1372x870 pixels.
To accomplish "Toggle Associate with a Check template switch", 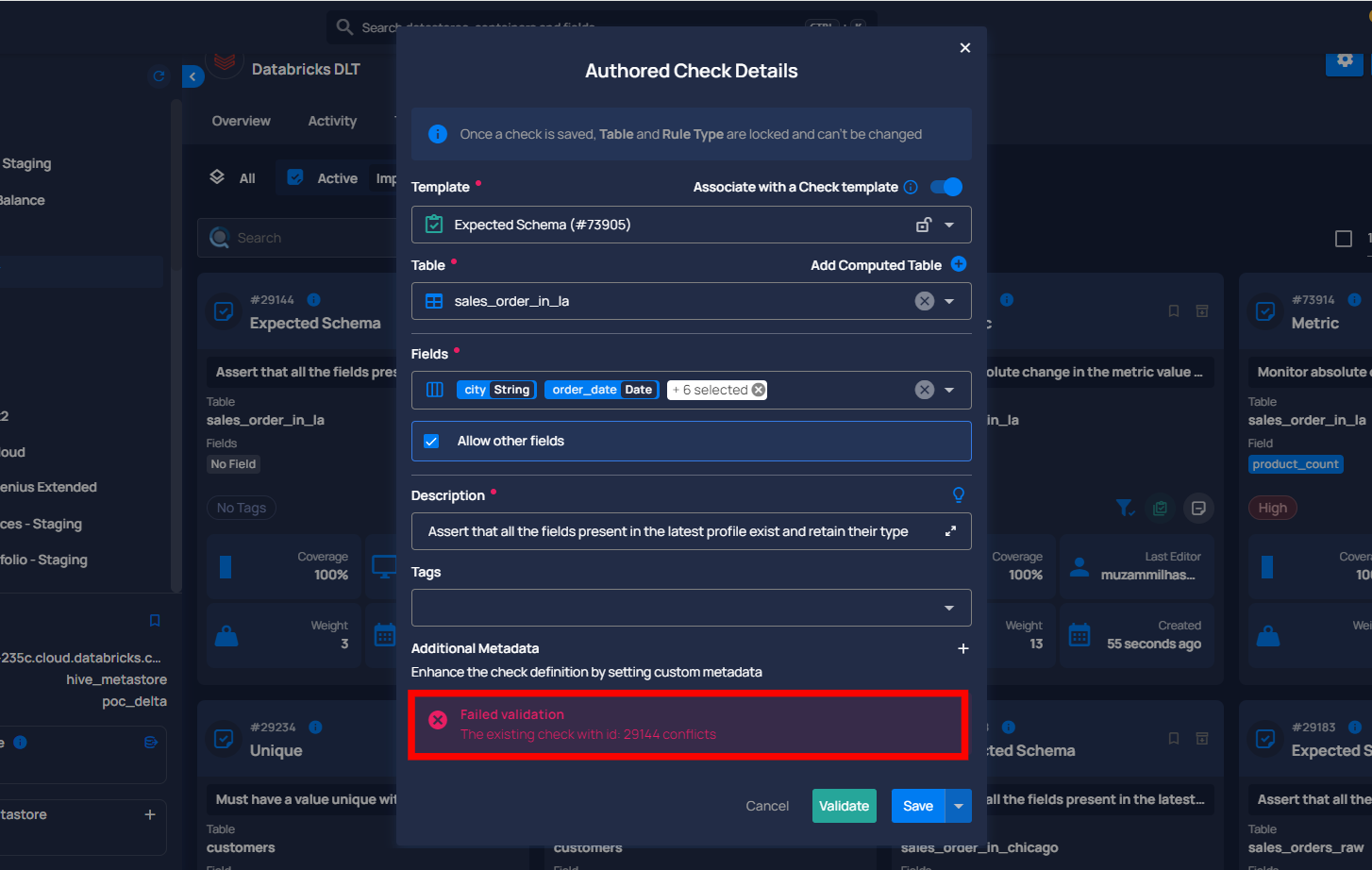I will coord(946,187).
